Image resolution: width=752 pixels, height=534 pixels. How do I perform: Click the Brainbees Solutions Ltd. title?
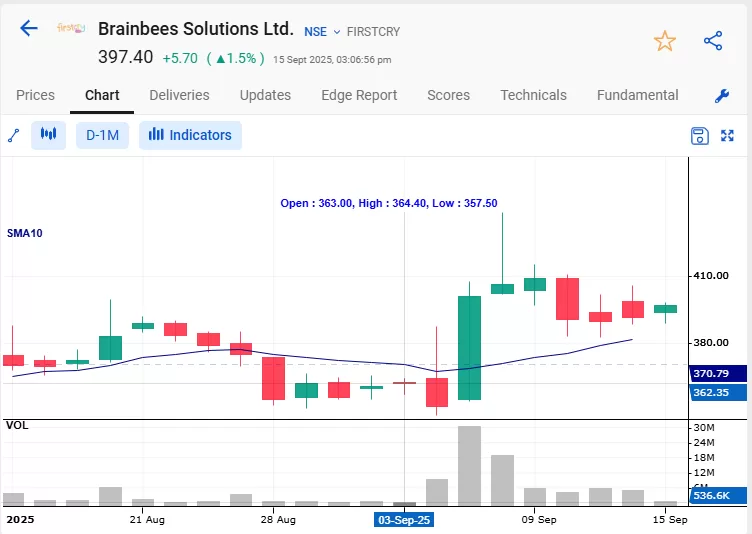(x=196, y=29)
